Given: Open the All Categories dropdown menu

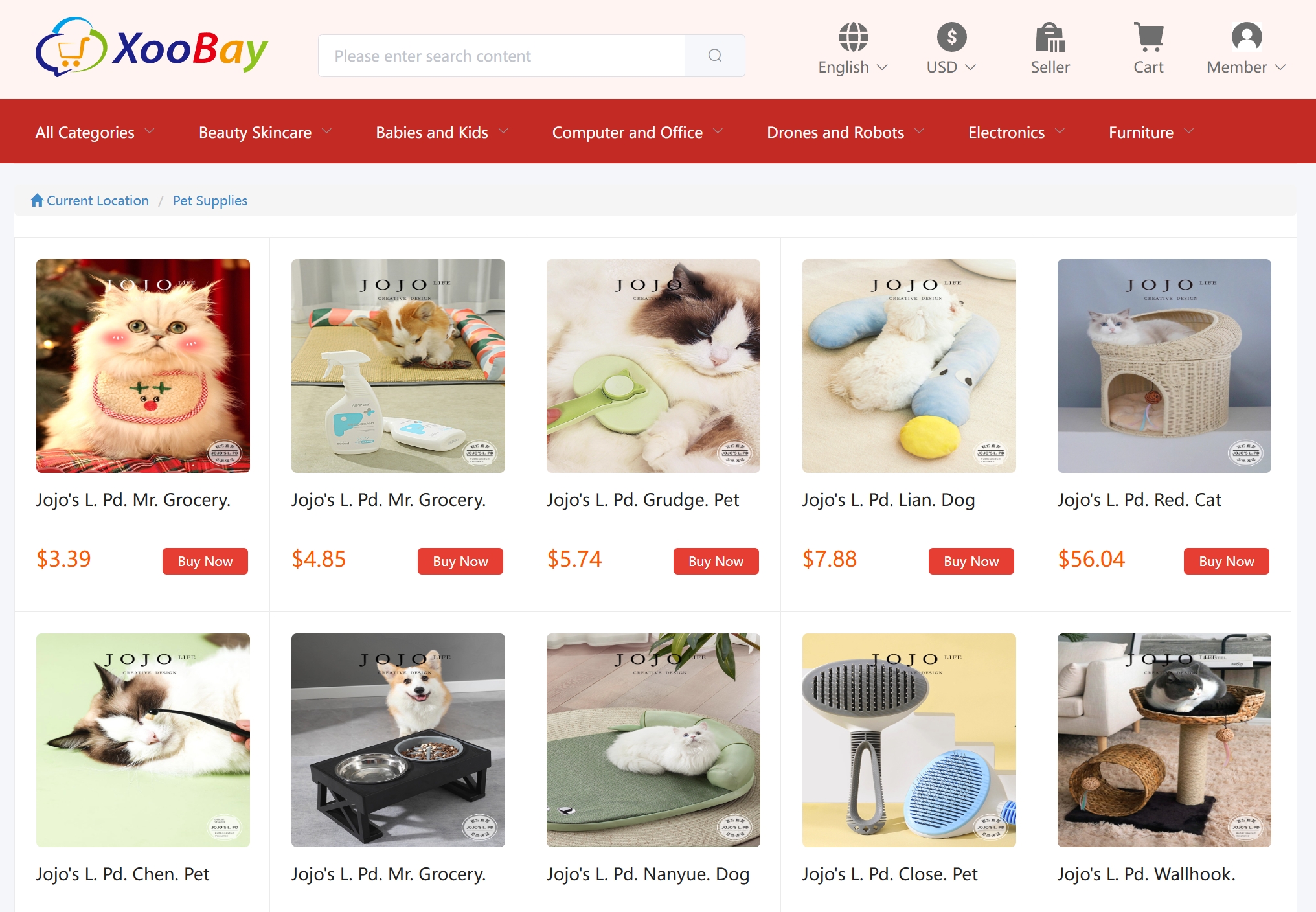Looking at the screenshot, I should (x=95, y=132).
